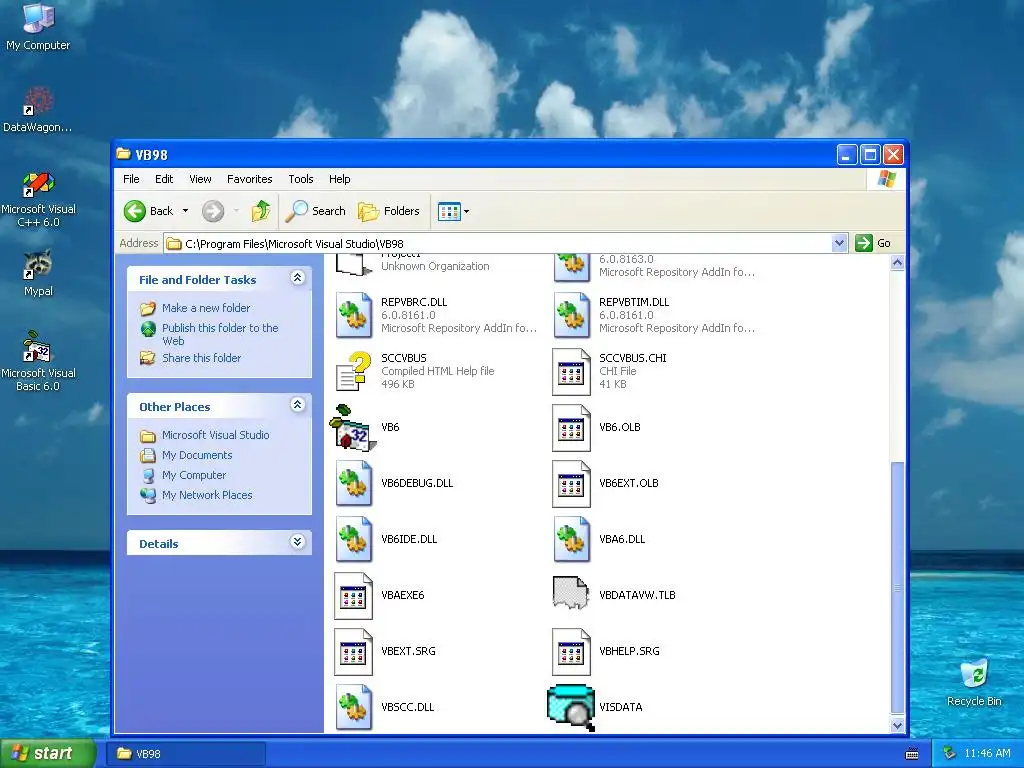Select the VBA6.DLL icon
The height and width of the screenshot is (768, 1024).
point(571,539)
